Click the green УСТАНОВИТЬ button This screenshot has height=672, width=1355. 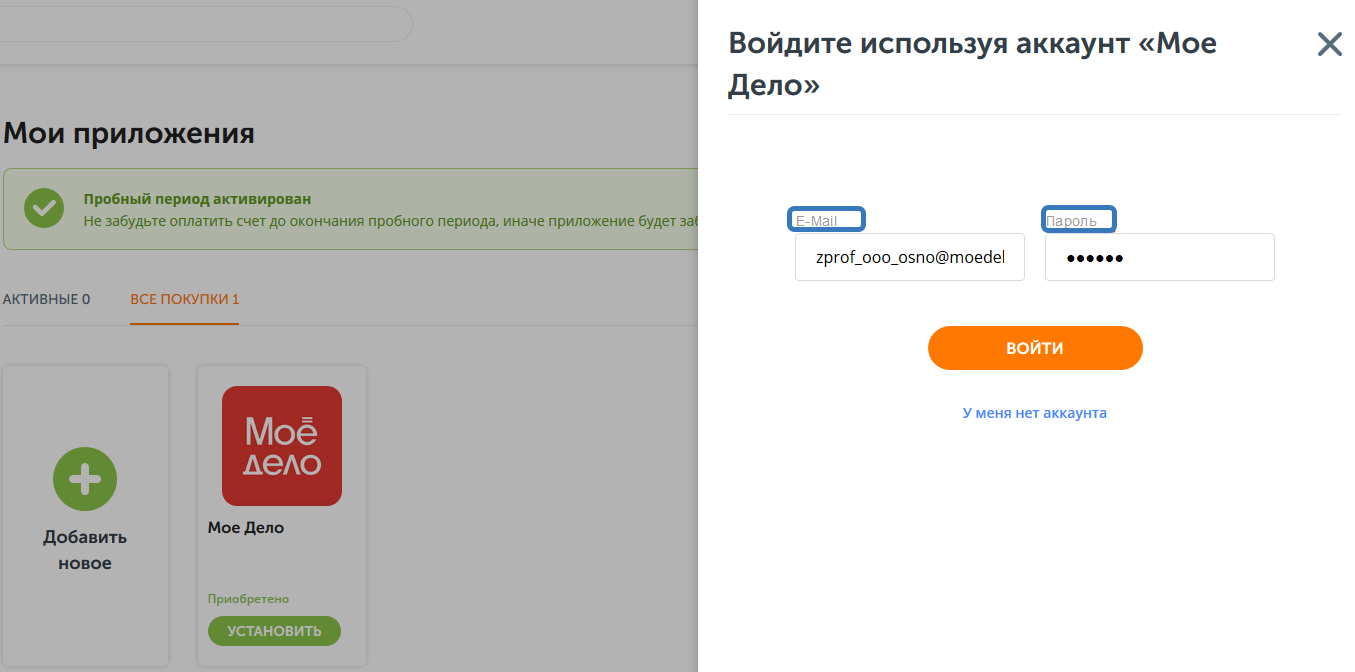[x=274, y=631]
